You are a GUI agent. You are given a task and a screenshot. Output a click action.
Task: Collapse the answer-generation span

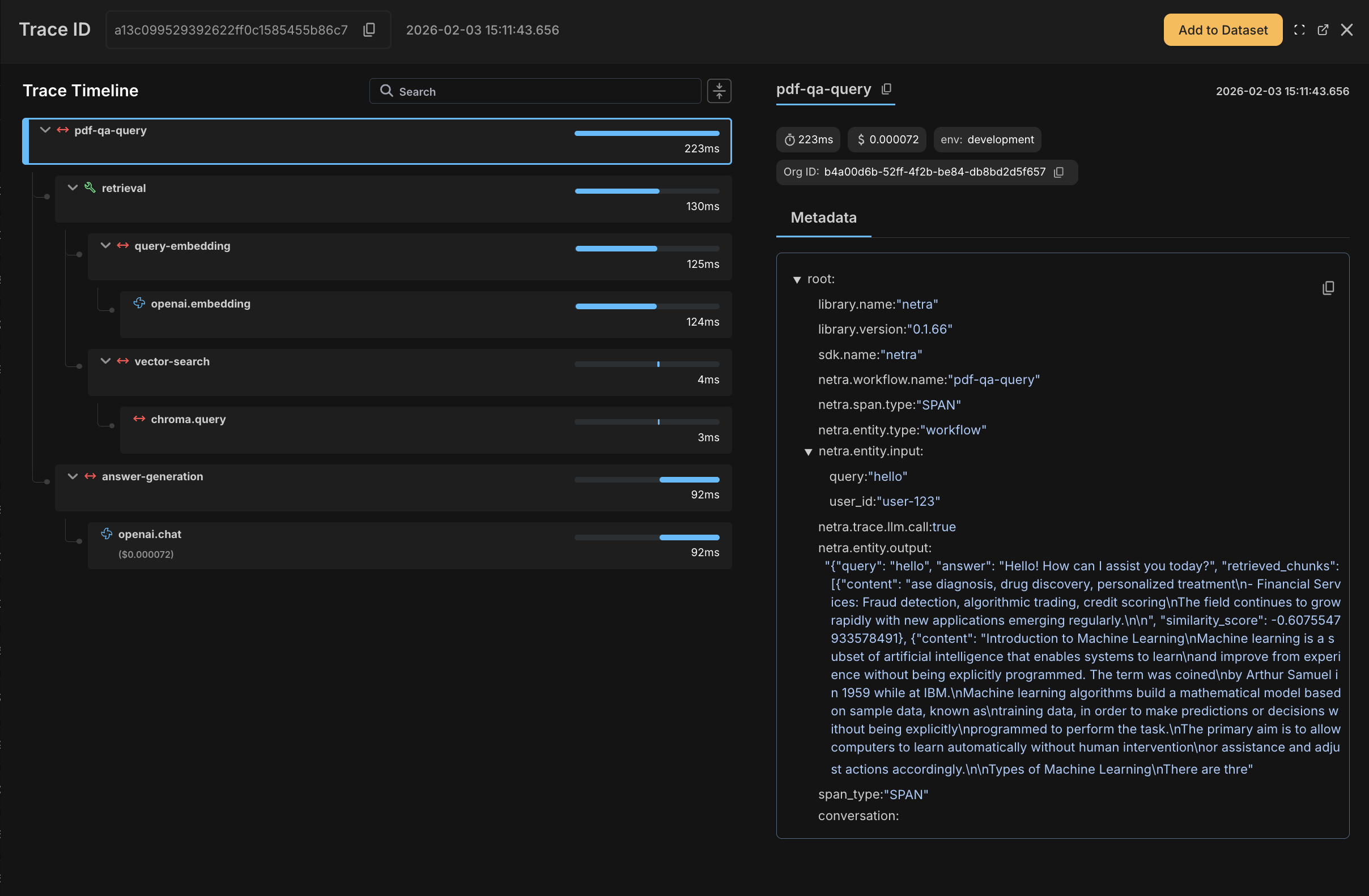(73, 476)
